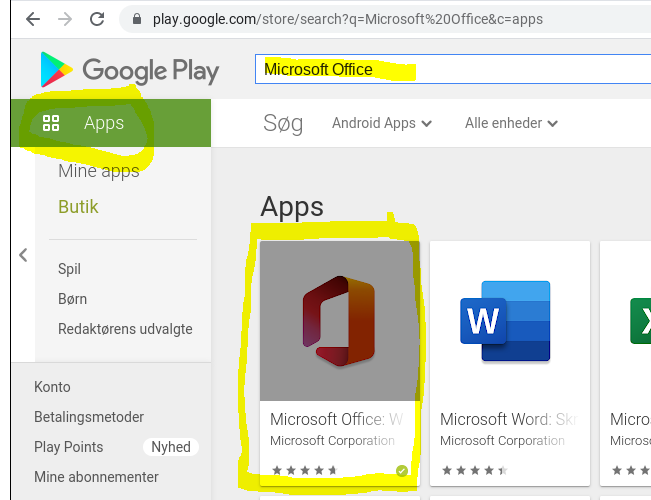This screenshot has height=500, width=651.
Task: Click the Nyhed badge
Action: point(171,447)
